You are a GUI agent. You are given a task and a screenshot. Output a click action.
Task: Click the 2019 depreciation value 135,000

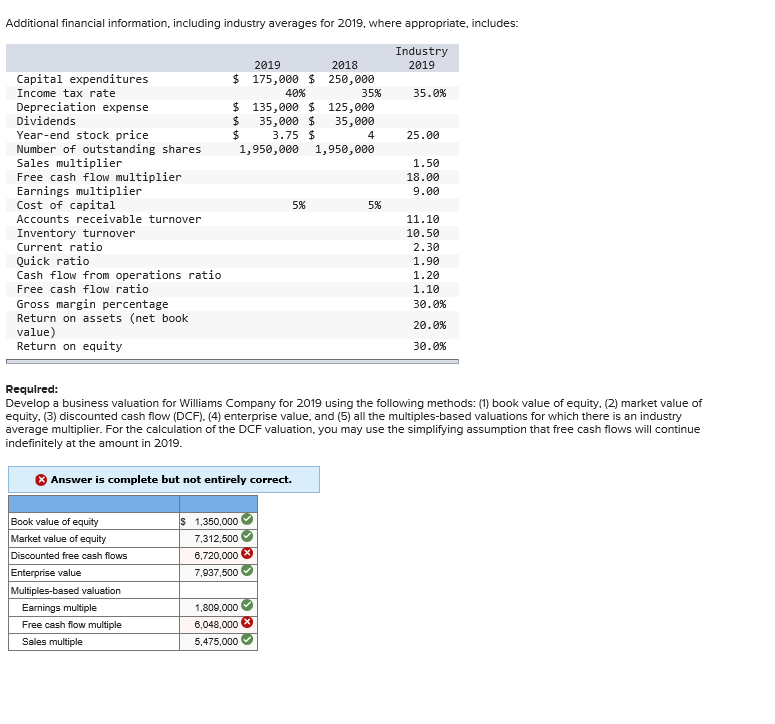pyautogui.click(x=275, y=107)
